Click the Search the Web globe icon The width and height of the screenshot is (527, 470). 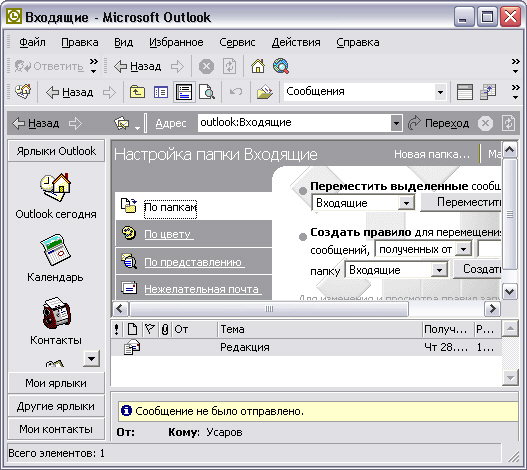pos(281,66)
